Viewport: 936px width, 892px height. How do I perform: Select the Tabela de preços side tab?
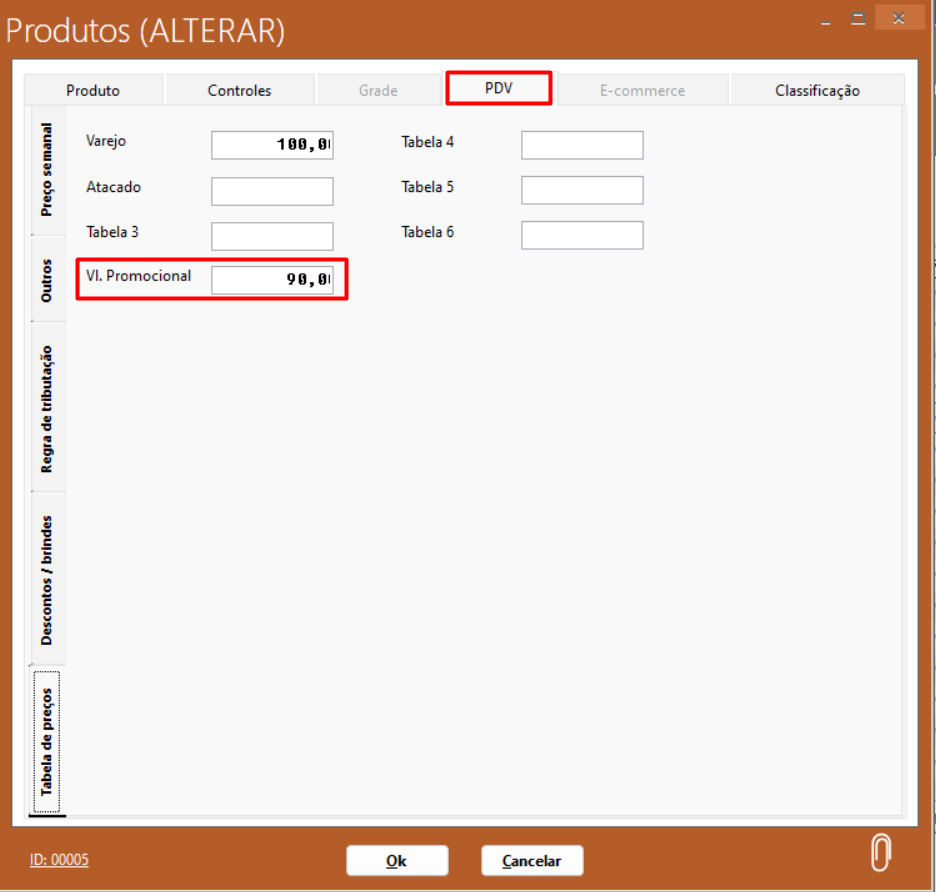[x=47, y=741]
